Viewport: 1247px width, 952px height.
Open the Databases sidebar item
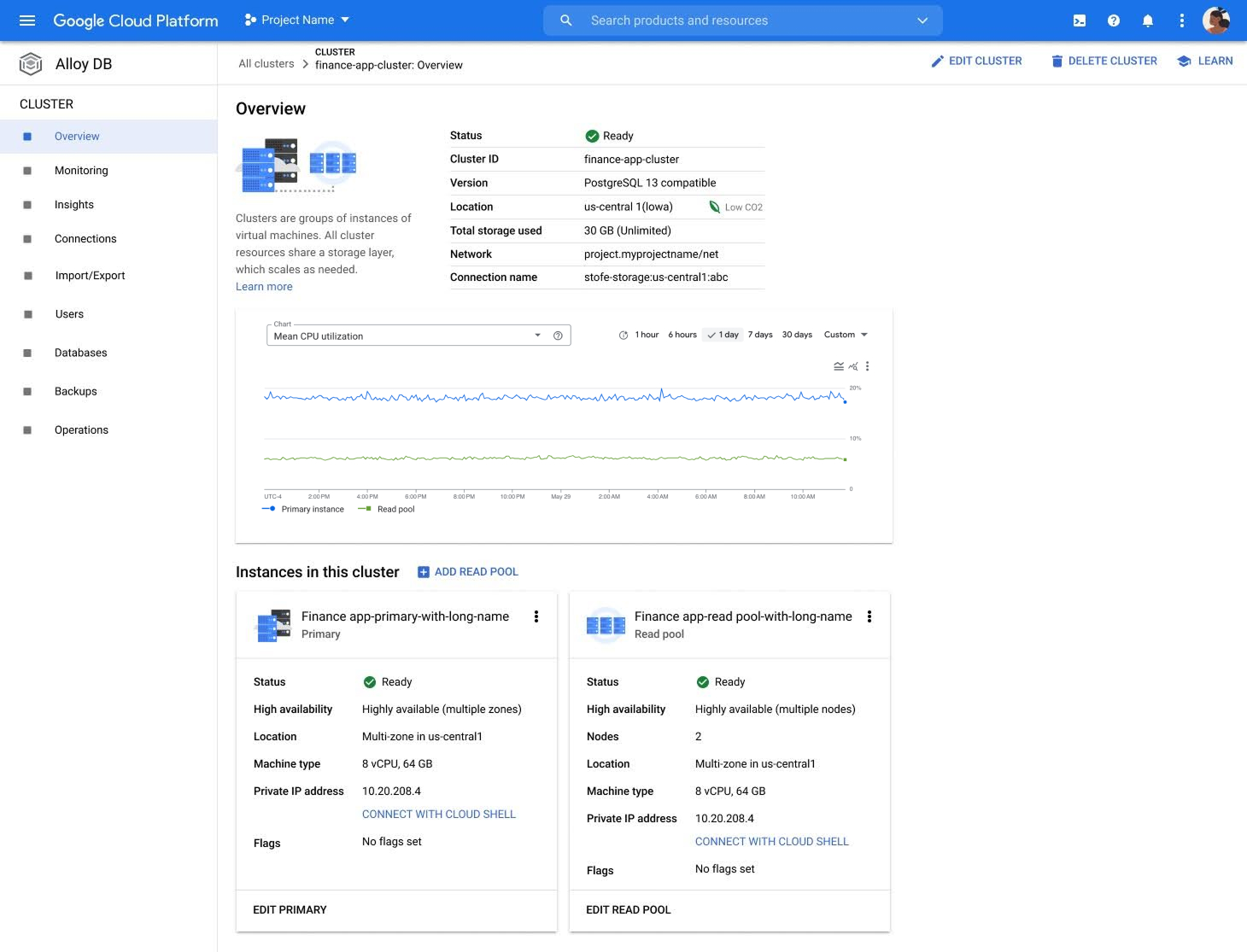click(108, 353)
